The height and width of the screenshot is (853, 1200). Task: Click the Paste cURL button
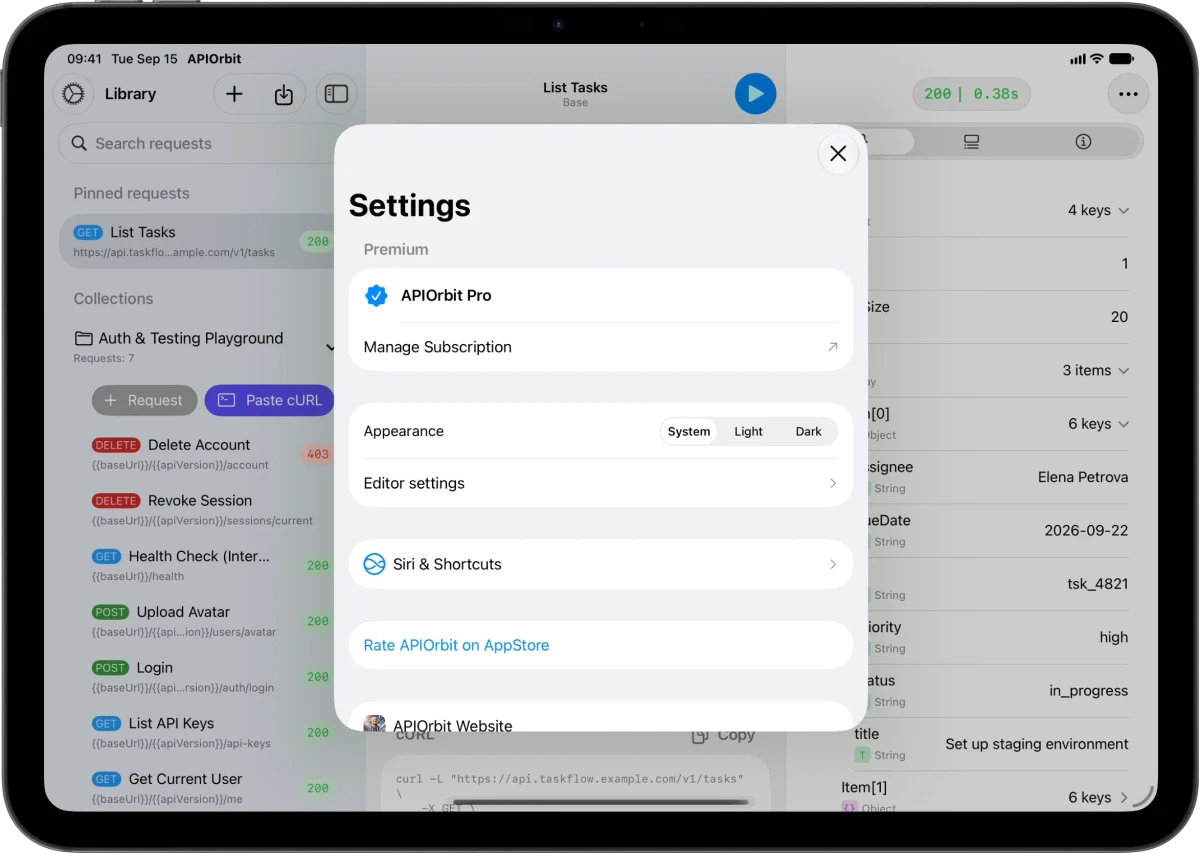coord(270,400)
